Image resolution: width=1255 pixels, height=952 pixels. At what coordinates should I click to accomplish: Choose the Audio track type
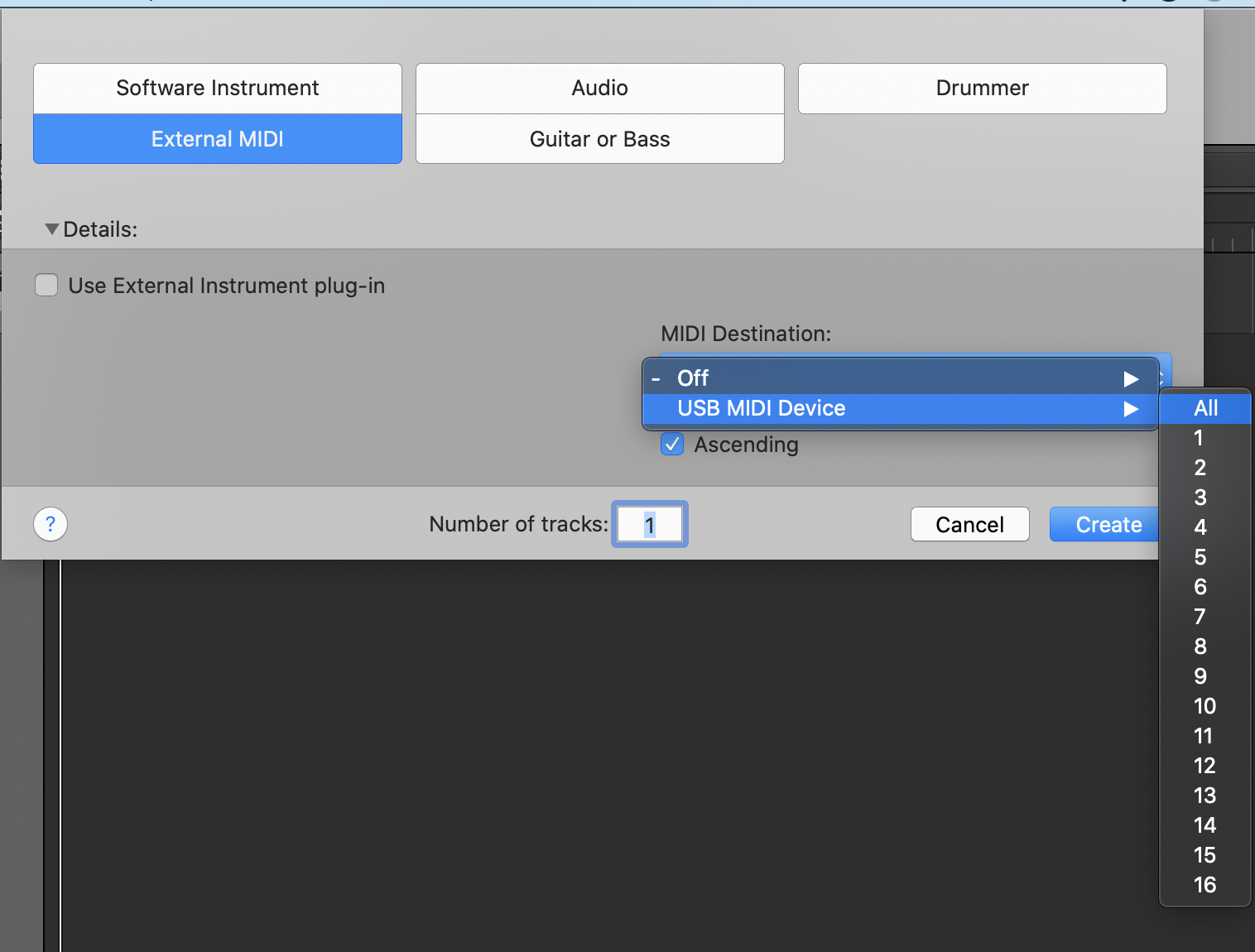(600, 89)
